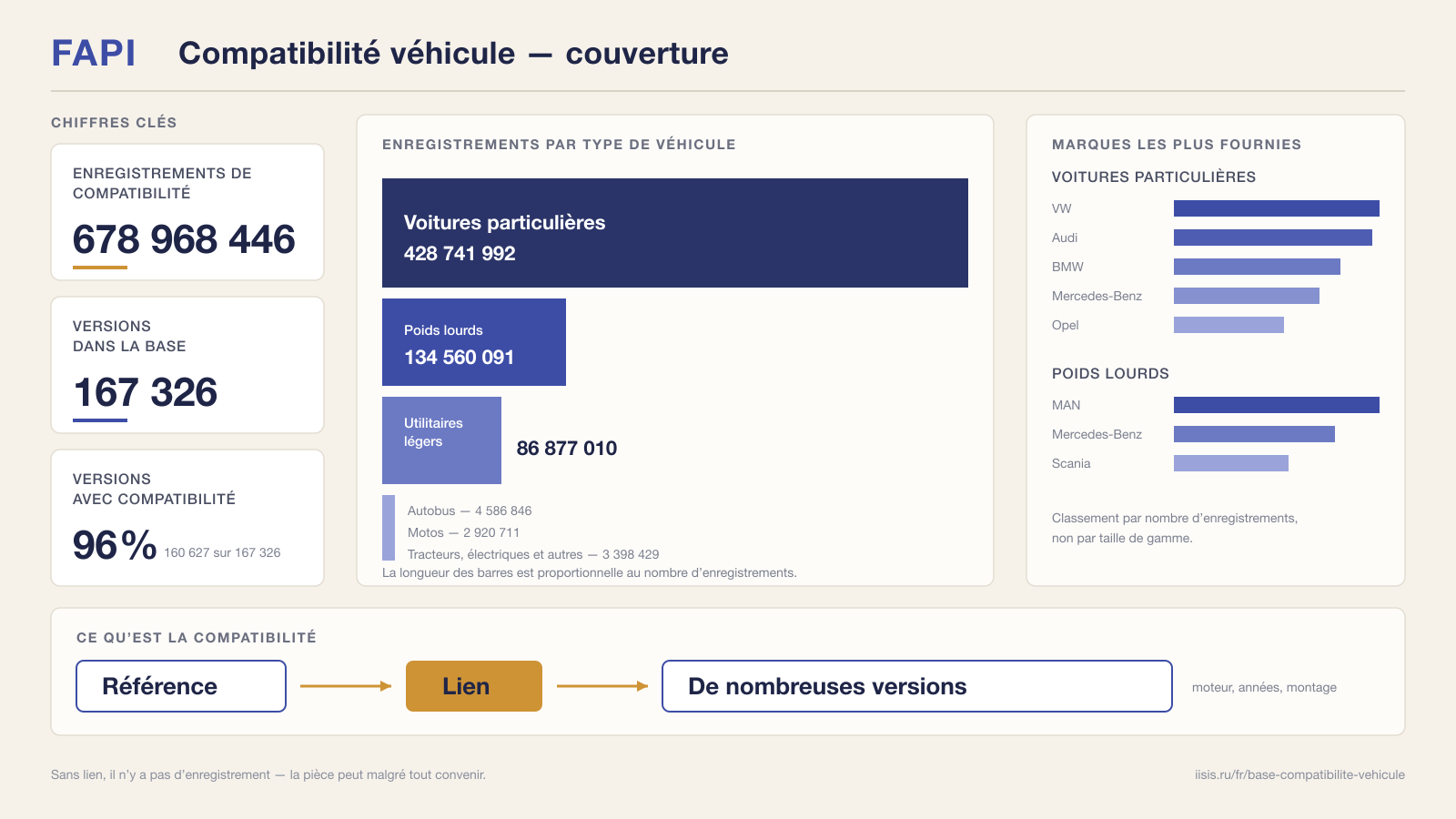
Task: Click the Opel bar
Action: (x=1228, y=325)
